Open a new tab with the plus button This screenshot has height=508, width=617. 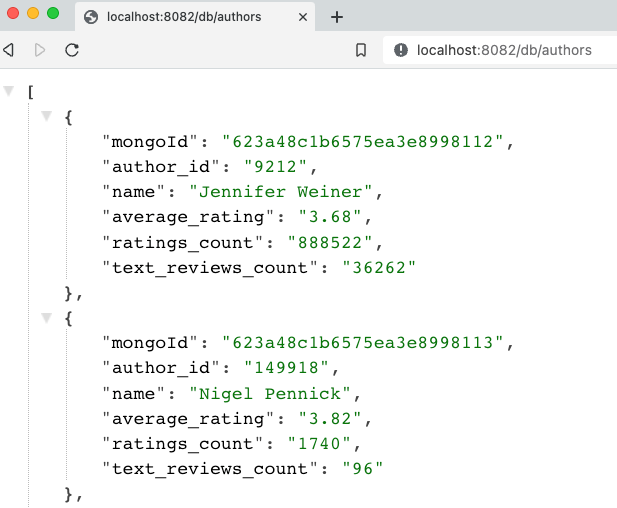pyautogui.click(x=337, y=17)
